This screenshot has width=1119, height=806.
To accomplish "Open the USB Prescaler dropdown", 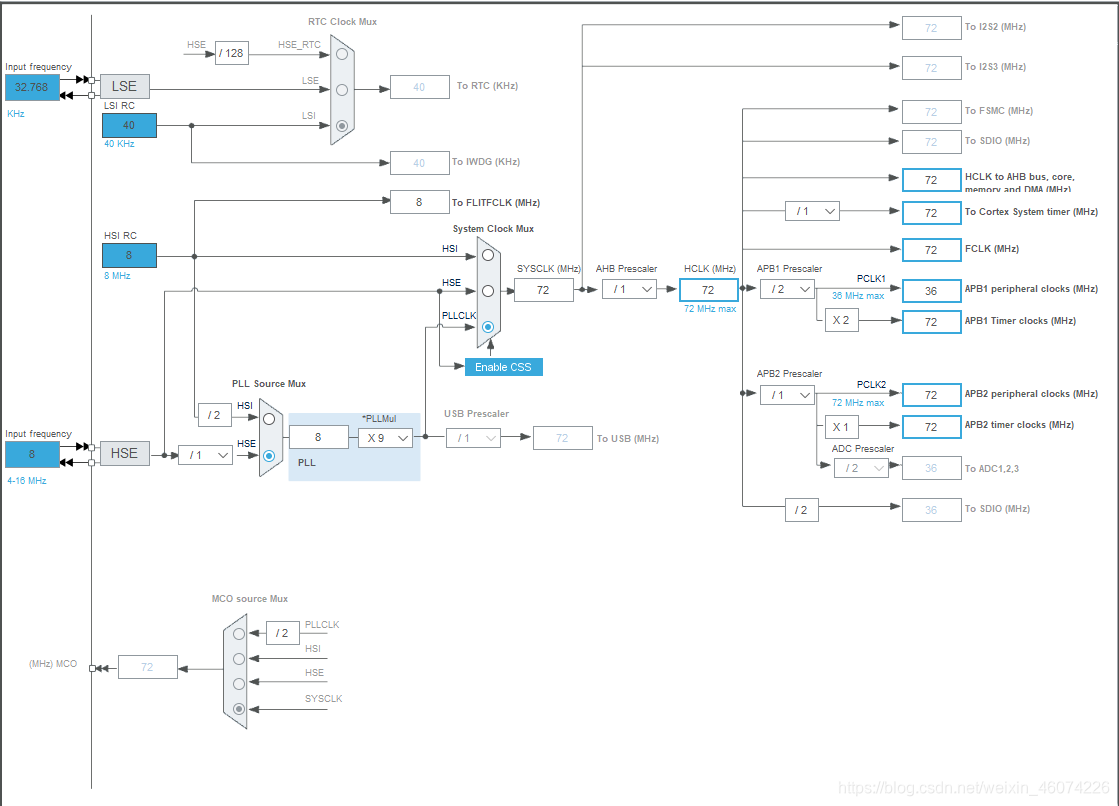I will [473, 437].
